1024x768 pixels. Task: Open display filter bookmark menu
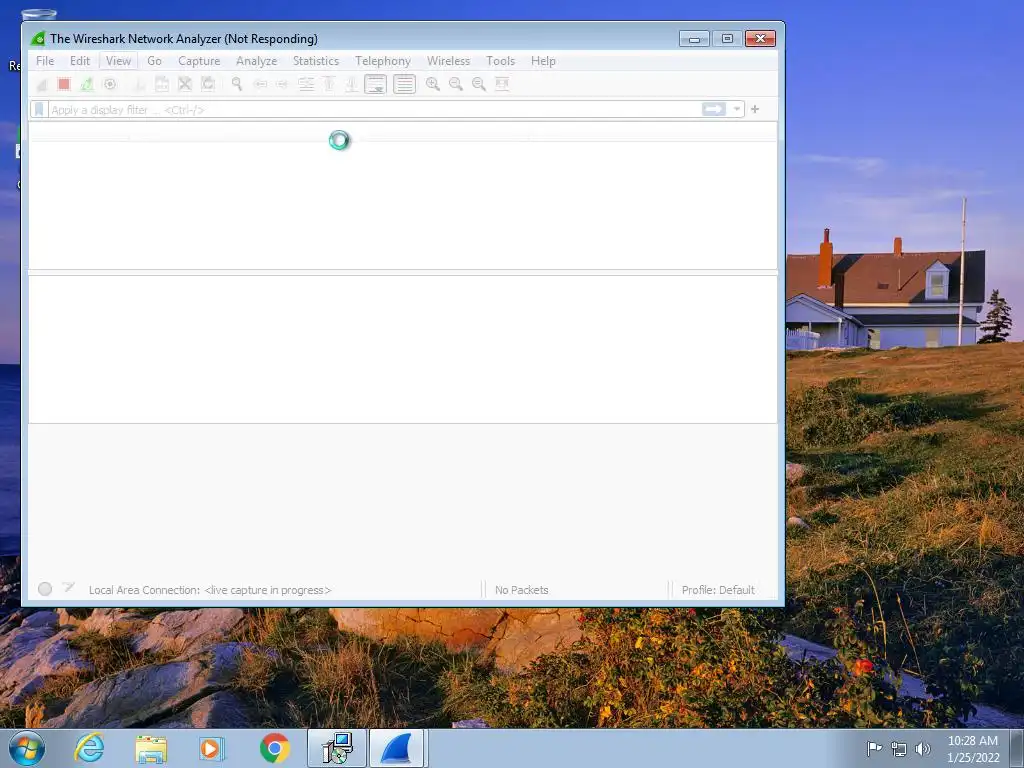(x=39, y=109)
